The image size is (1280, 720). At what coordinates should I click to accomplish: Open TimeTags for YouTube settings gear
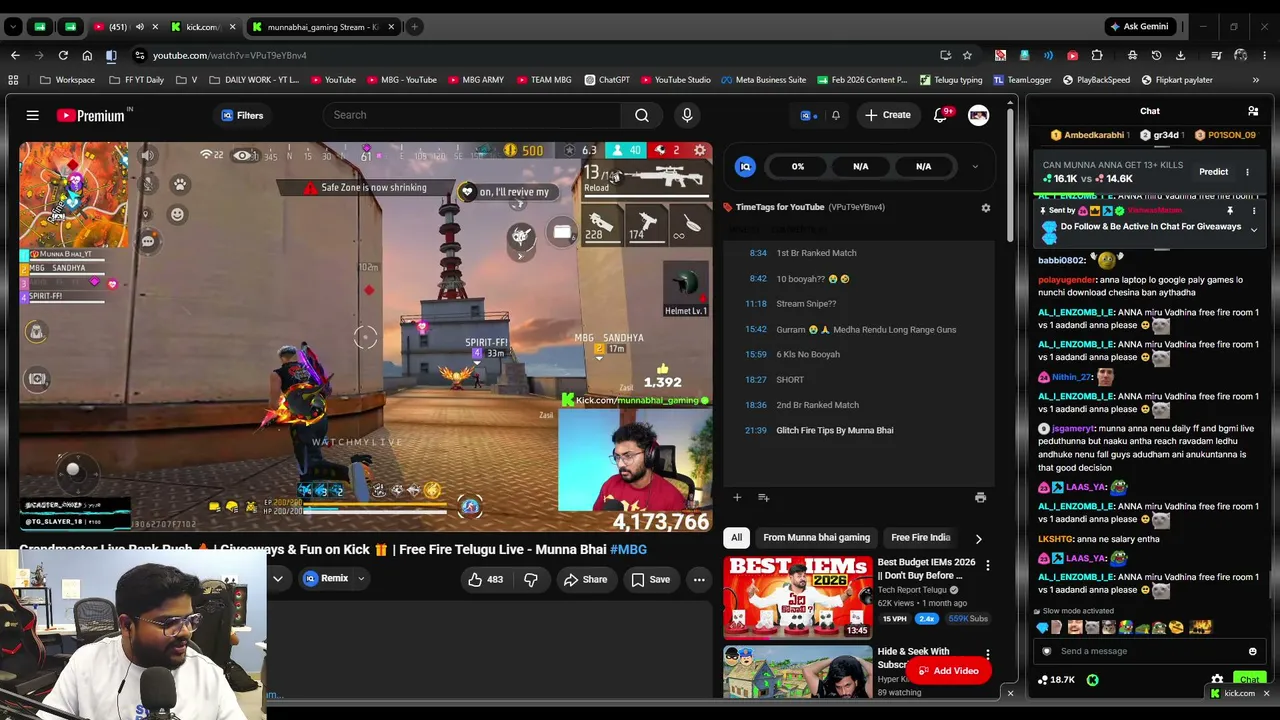pos(985,208)
